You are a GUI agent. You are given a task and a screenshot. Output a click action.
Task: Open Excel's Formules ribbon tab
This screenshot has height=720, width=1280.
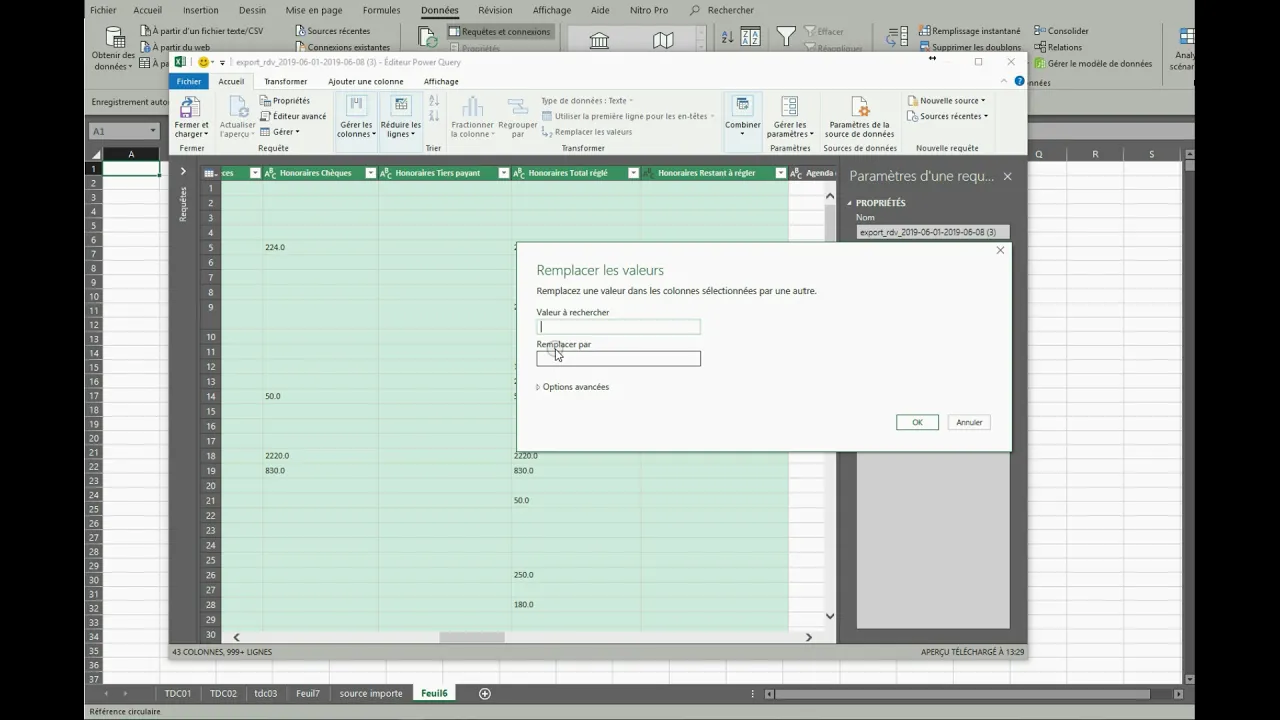381,10
